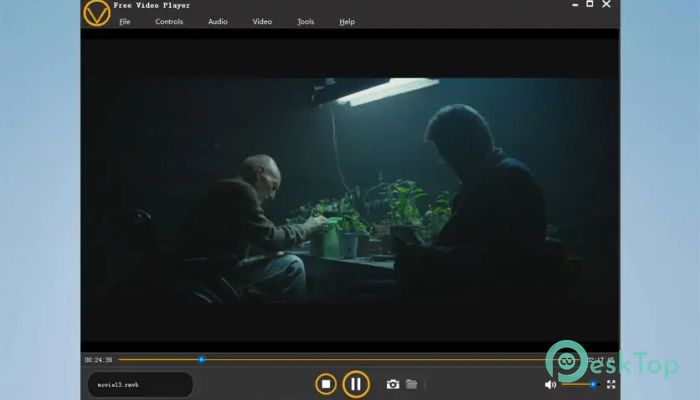Minimize the Free Video Player window

point(575,4)
